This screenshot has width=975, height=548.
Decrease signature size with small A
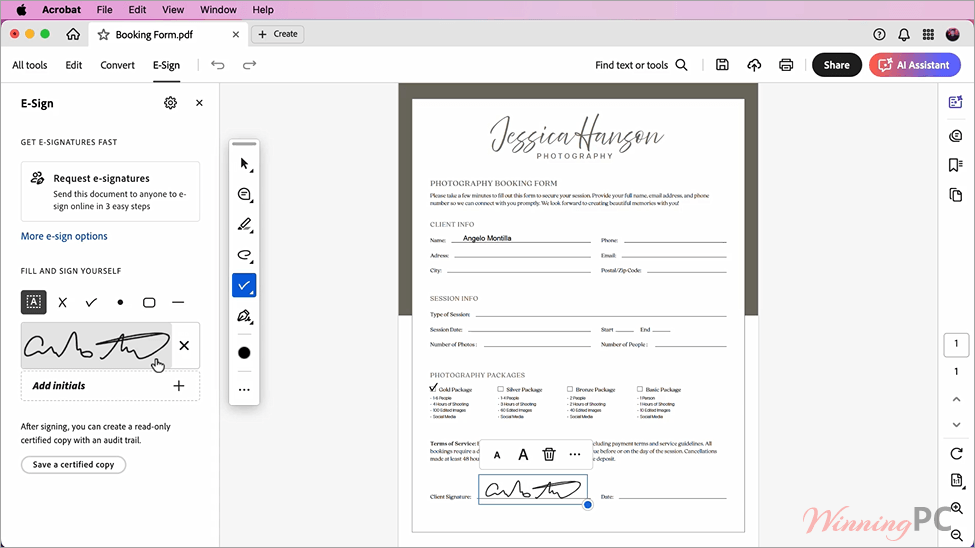click(x=497, y=455)
